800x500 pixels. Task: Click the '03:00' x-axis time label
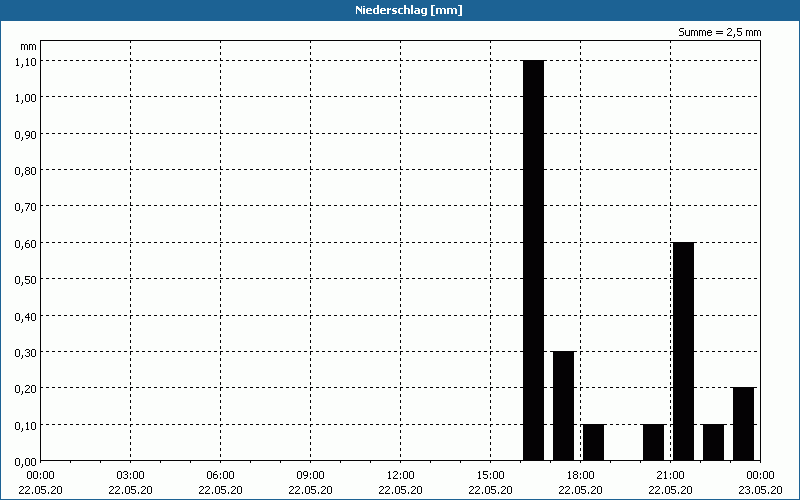pos(131,476)
